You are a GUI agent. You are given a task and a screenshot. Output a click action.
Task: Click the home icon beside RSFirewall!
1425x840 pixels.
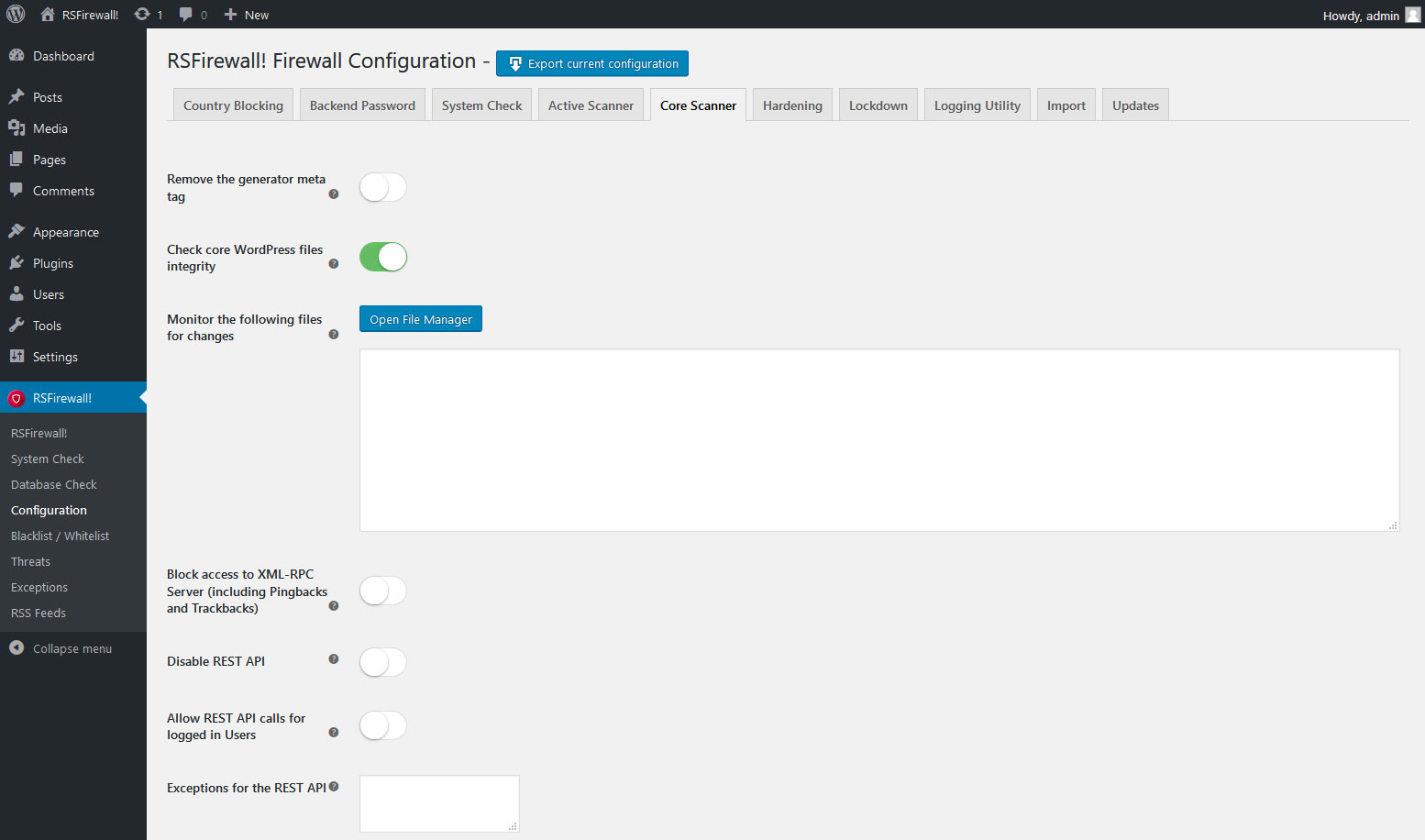click(48, 14)
